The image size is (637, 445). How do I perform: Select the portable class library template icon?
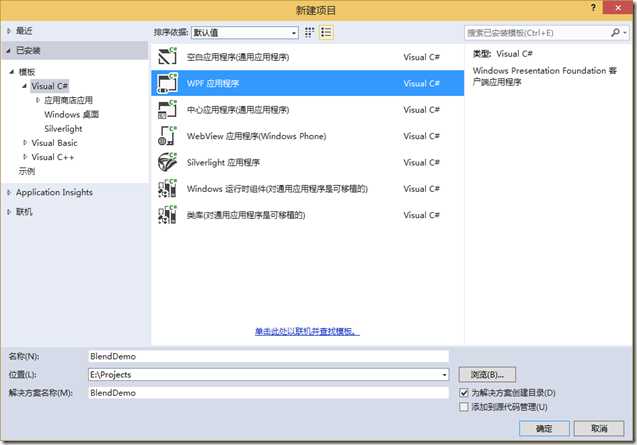[167, 215]
